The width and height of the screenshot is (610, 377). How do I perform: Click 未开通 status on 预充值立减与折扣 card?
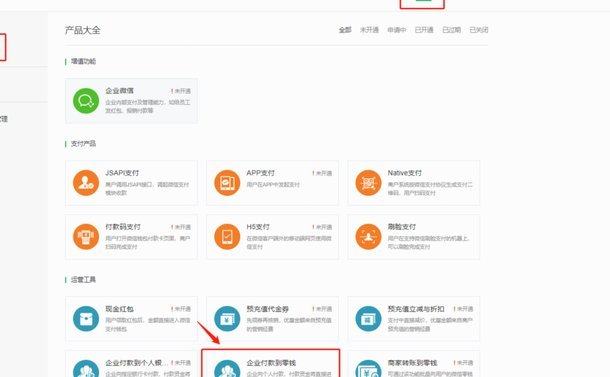[x=463, y=309]
